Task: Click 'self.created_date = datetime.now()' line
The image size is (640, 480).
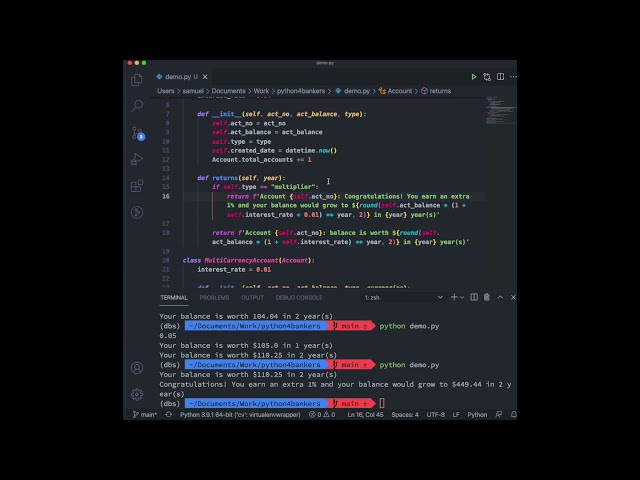Action: (x=274, y=151)
